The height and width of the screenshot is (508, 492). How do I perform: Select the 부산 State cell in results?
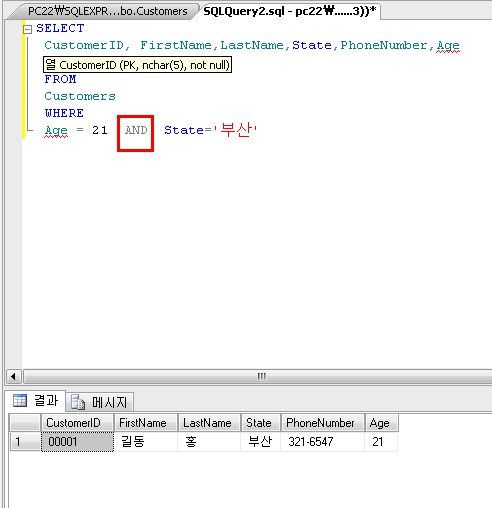pos(261,442)
